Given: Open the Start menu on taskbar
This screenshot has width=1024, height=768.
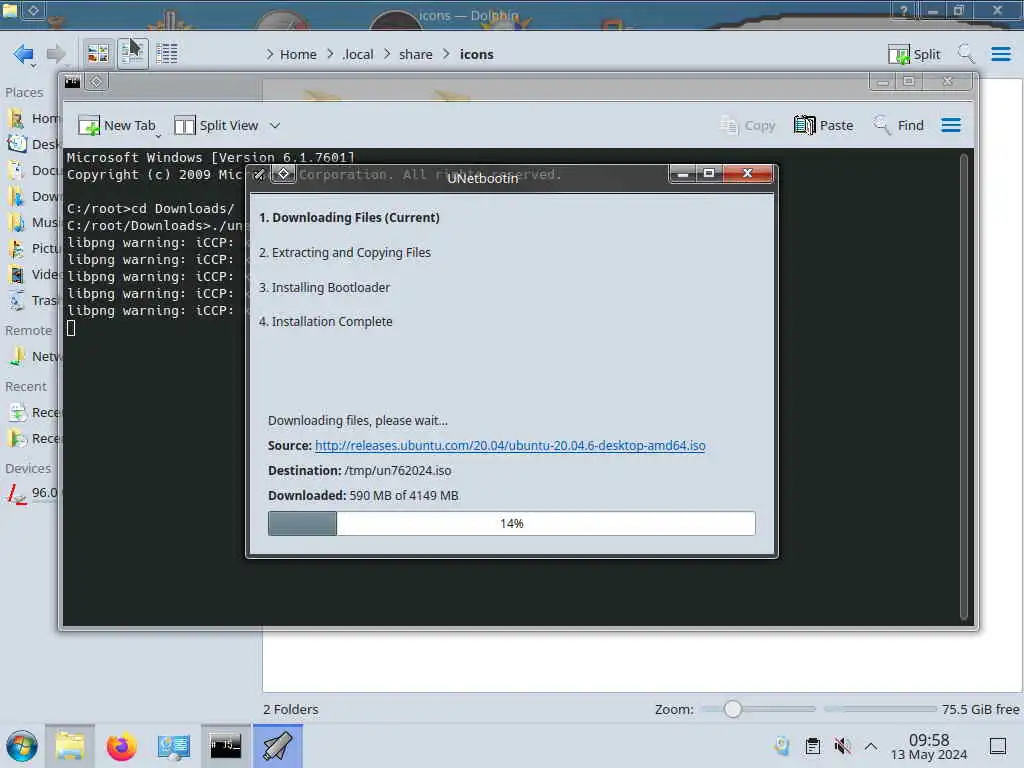Looking at the screenshot, I should 22,746.
